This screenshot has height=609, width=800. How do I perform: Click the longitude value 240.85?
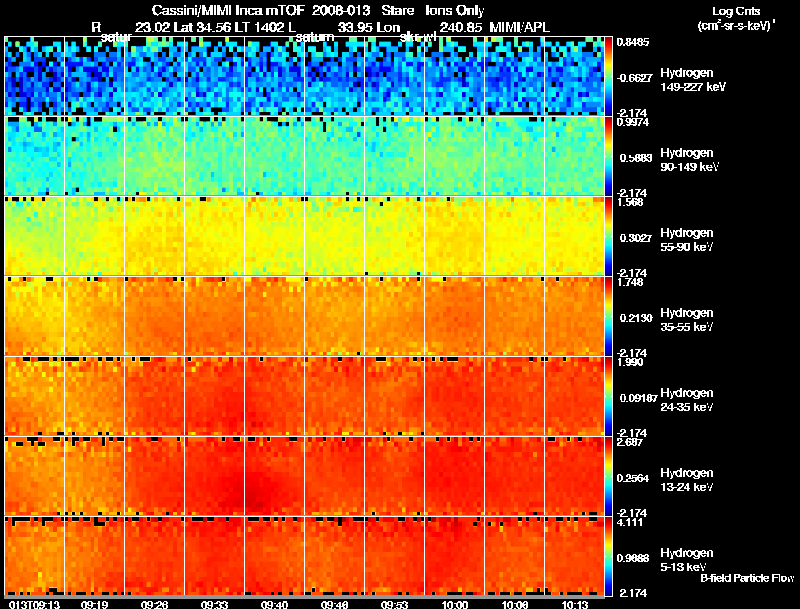click(460, 27)
